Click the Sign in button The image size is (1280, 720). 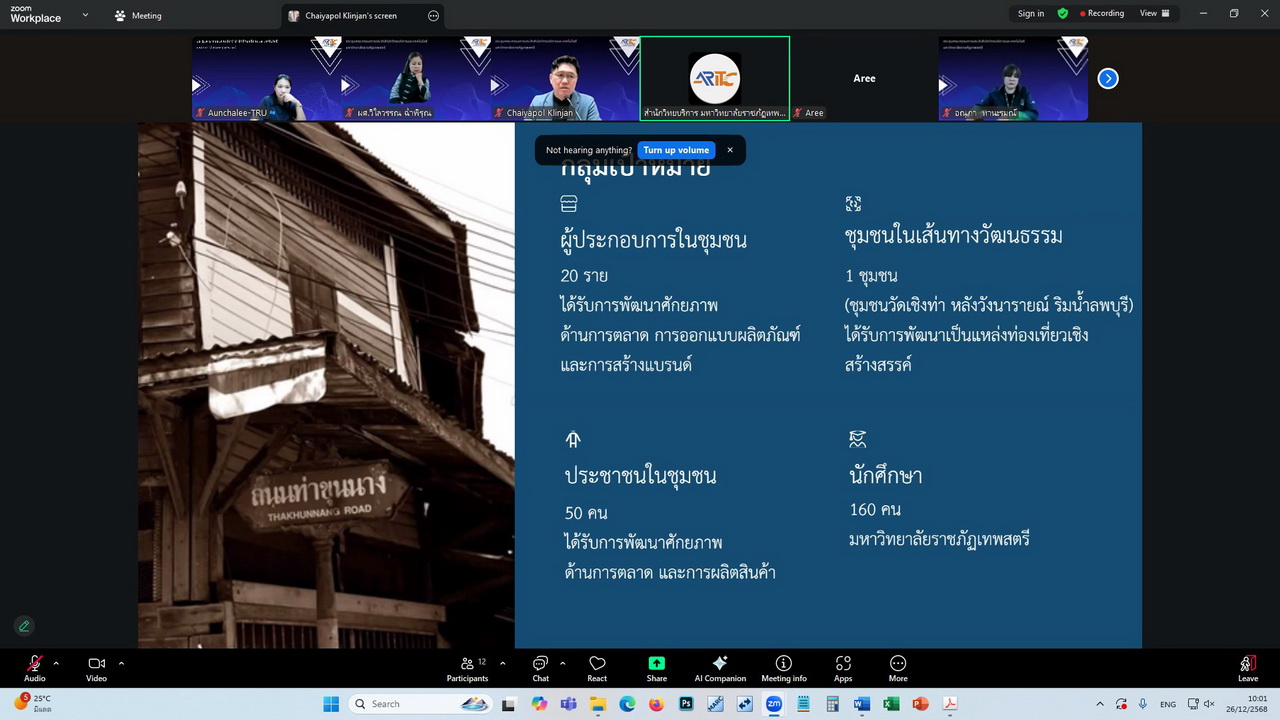click(1030, 14)
